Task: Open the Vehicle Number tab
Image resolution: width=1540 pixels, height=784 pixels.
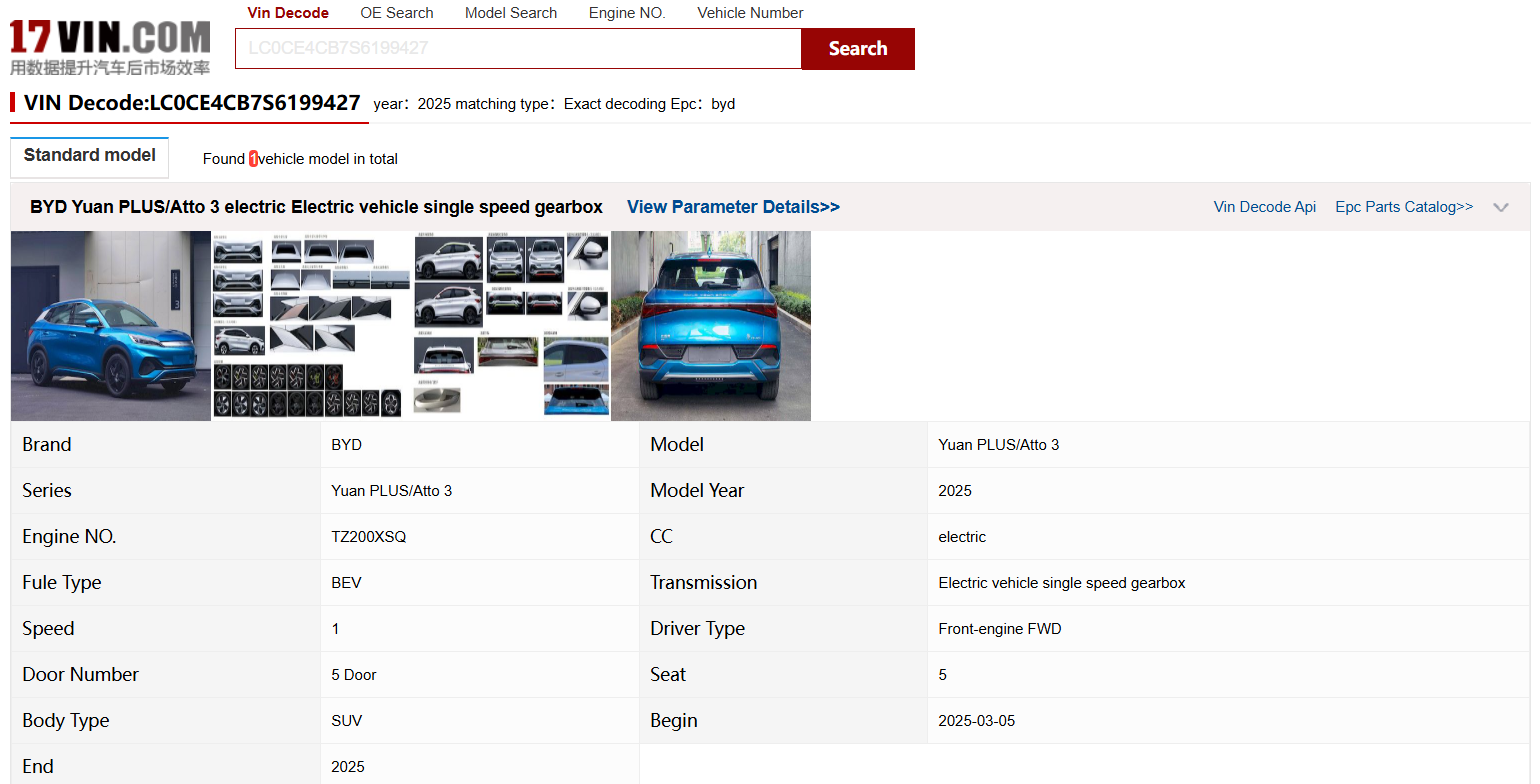Action: pos(750,13)
